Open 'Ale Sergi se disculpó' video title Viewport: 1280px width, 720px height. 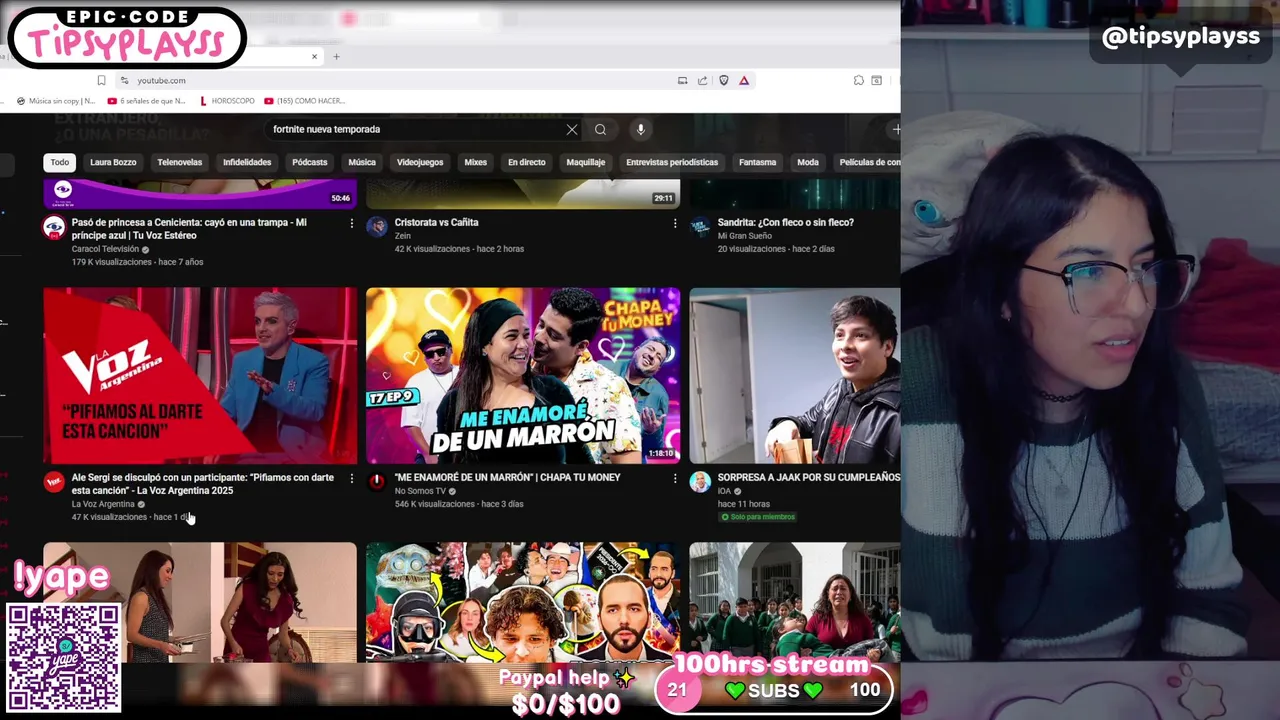(x=203, y=484)
